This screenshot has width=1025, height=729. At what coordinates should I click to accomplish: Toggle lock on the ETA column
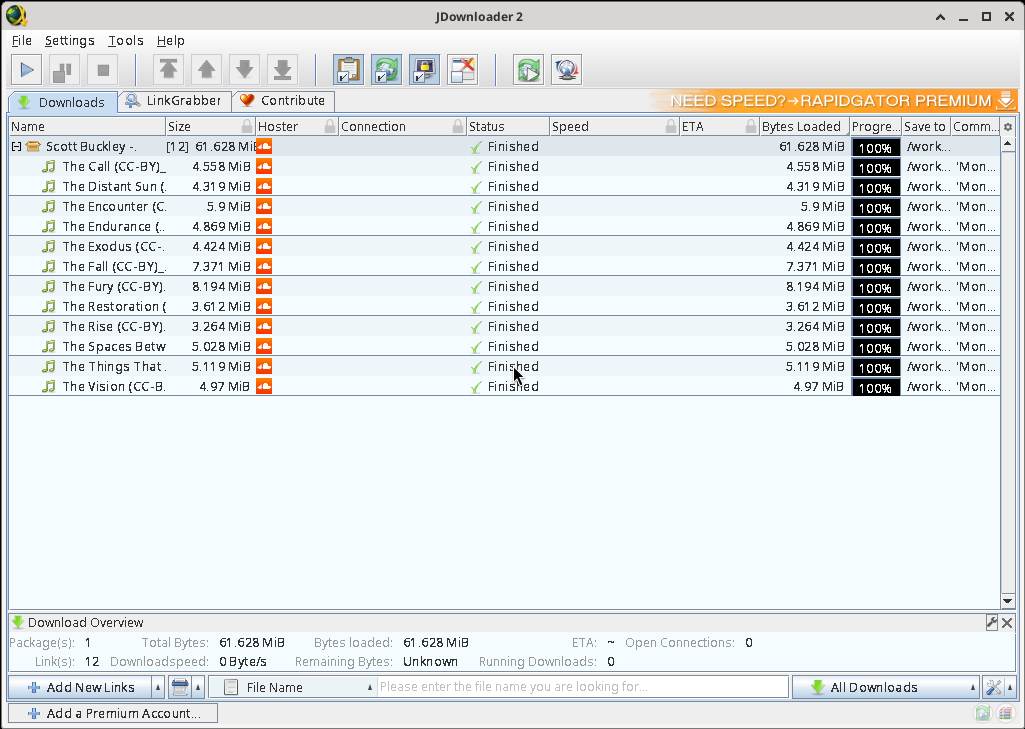751,126
